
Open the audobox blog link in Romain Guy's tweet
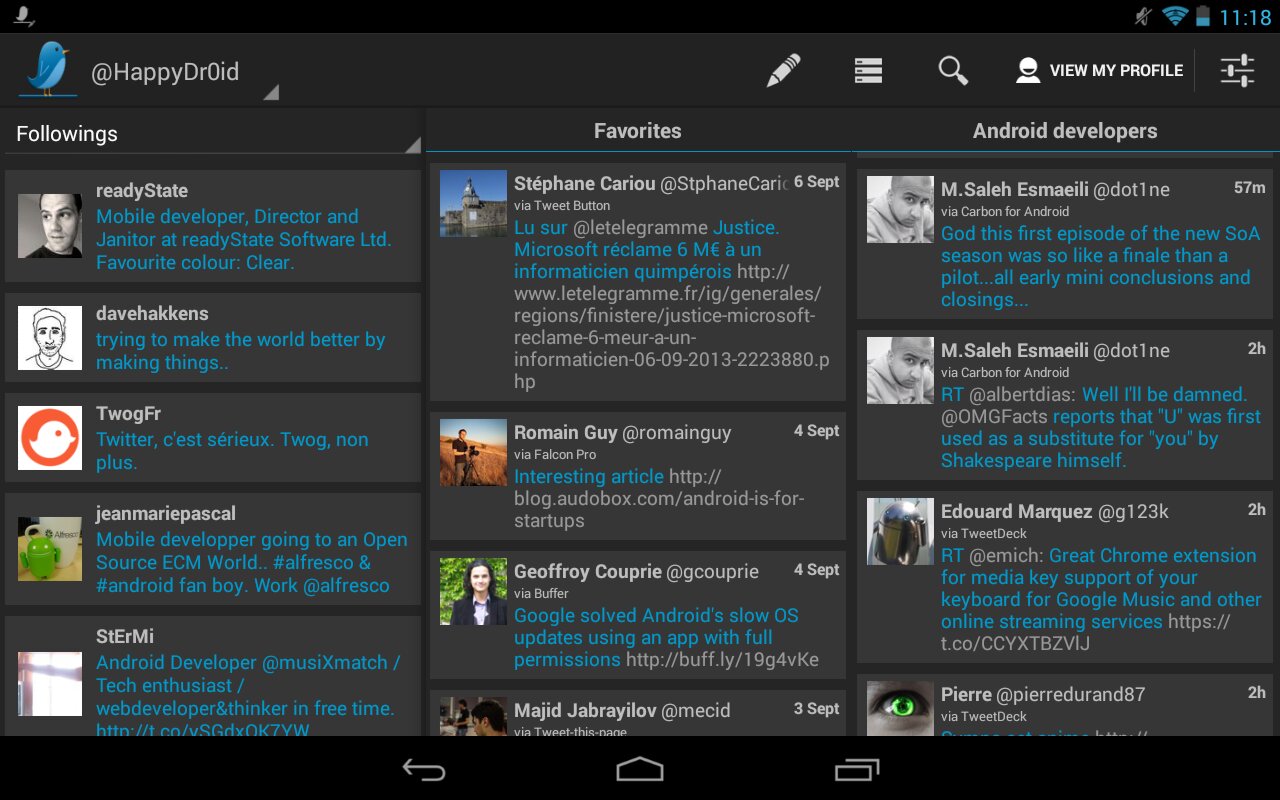point(659,499)
